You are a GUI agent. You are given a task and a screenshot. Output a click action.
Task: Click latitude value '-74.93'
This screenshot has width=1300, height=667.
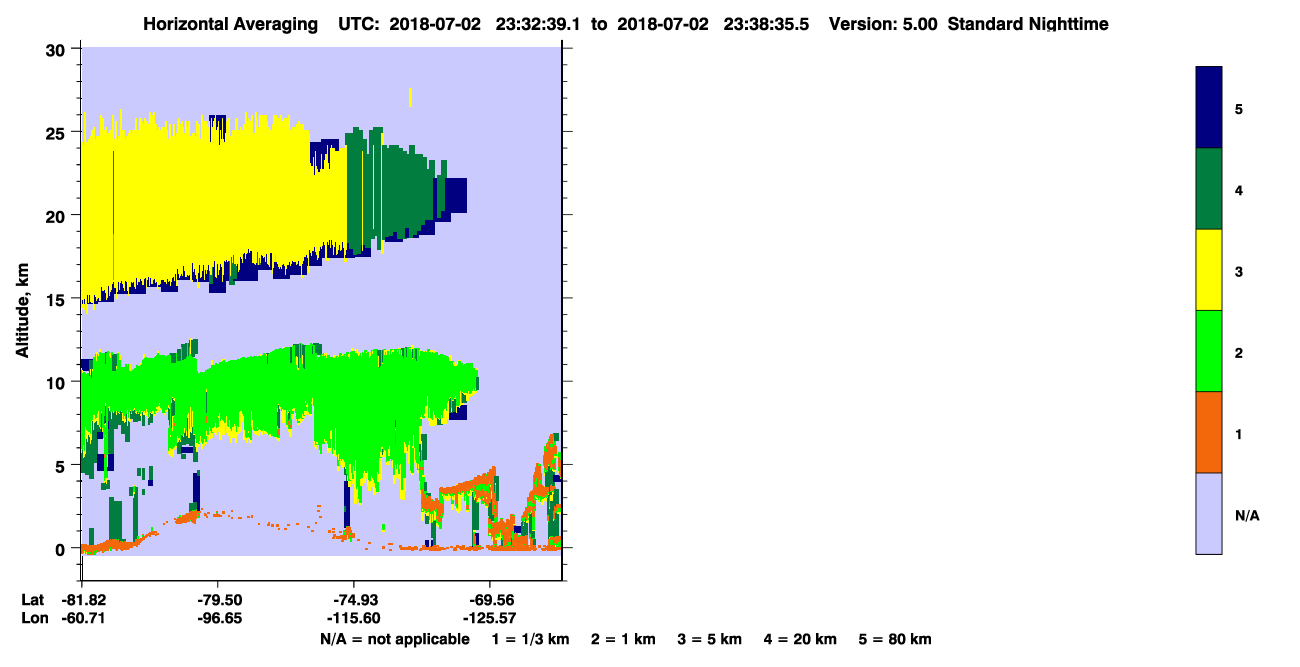pos(354,600)
